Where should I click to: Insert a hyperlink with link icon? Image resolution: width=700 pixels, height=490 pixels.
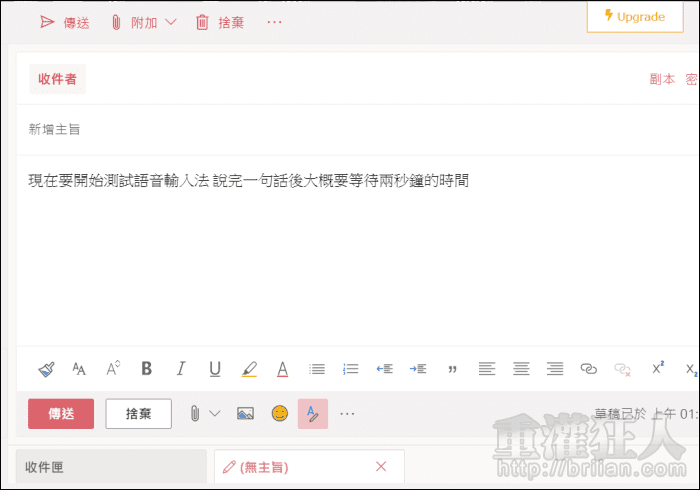pos(589,369)
